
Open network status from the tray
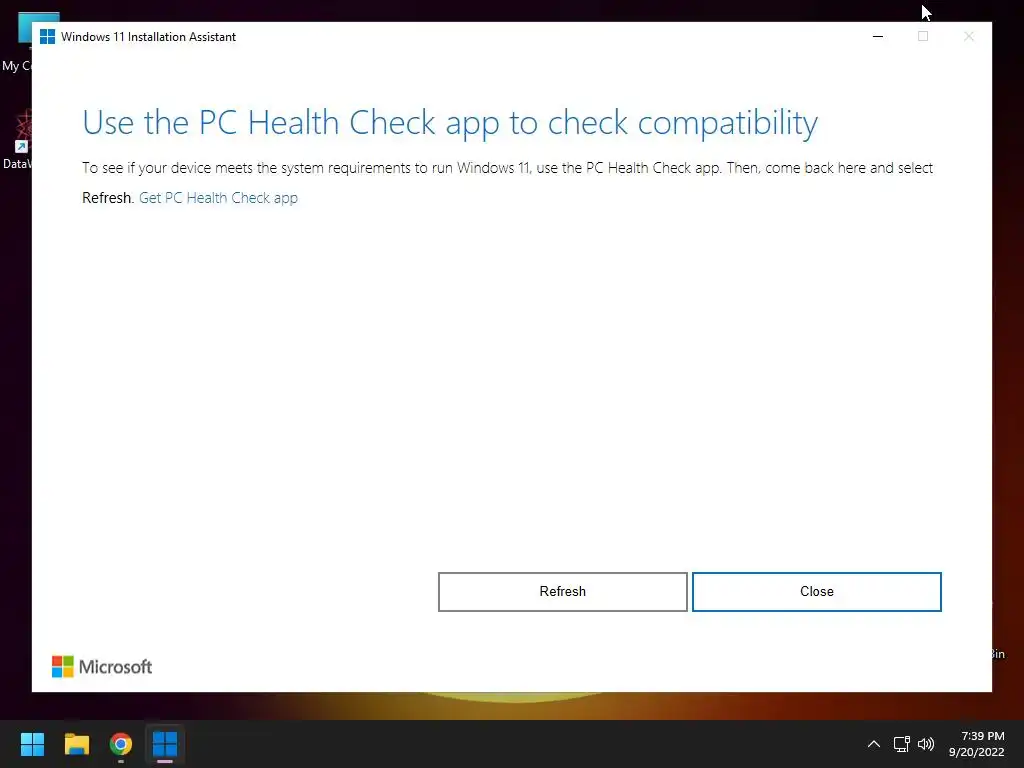(902, 744)
